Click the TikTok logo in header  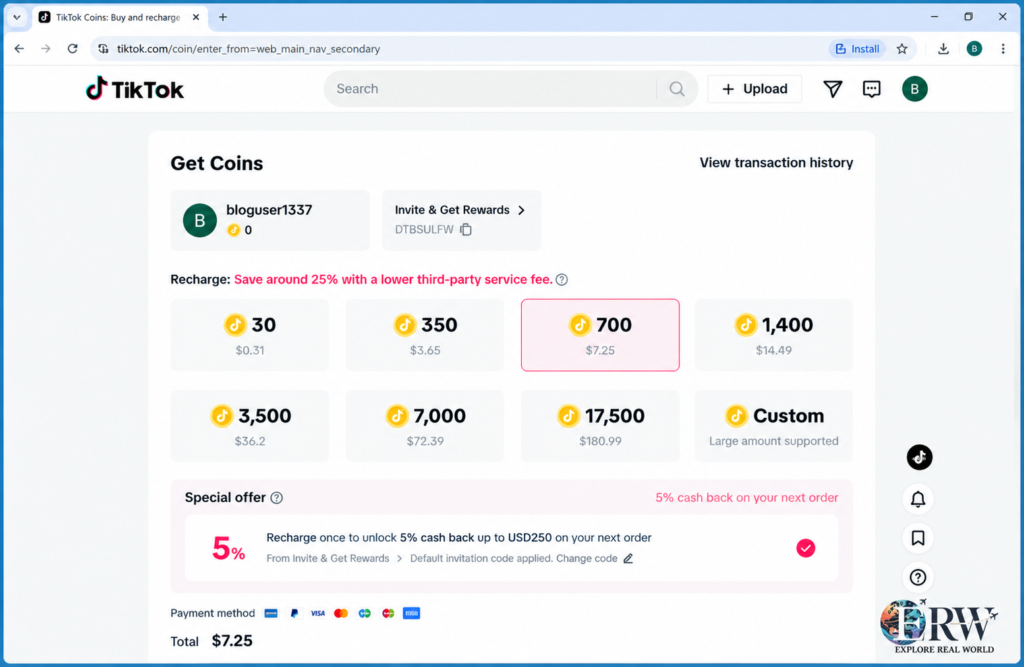pos(135,89)
